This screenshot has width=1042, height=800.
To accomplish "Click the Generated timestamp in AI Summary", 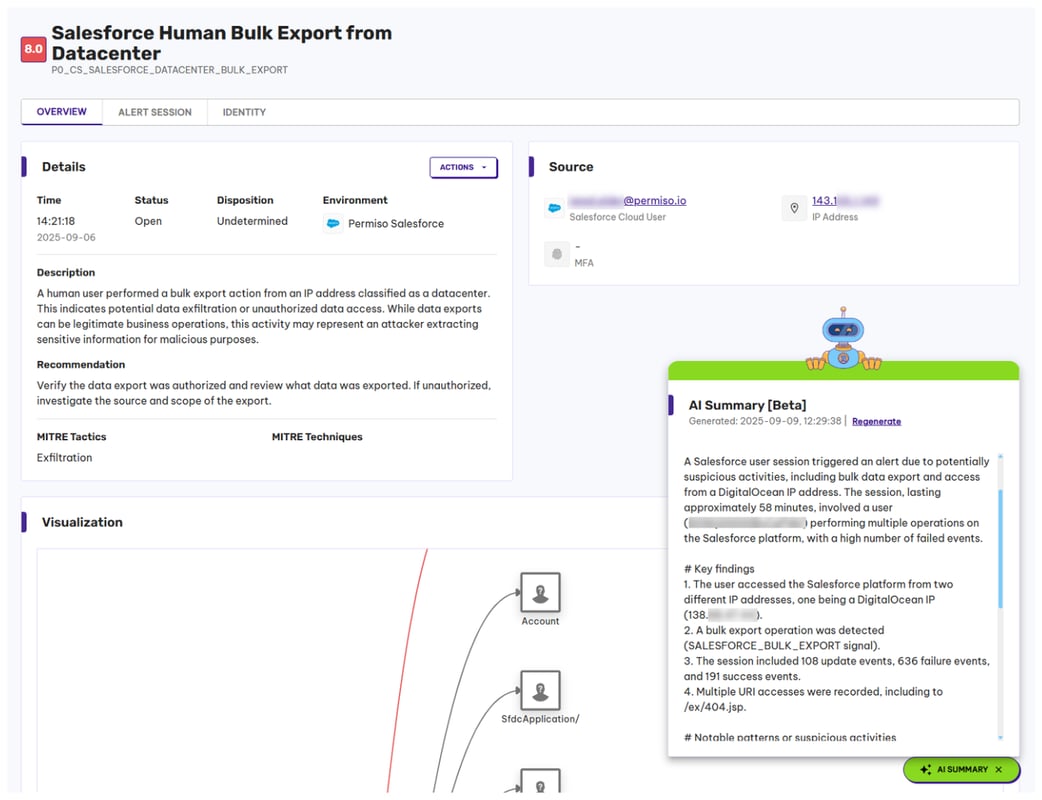I will click(765, 421).
